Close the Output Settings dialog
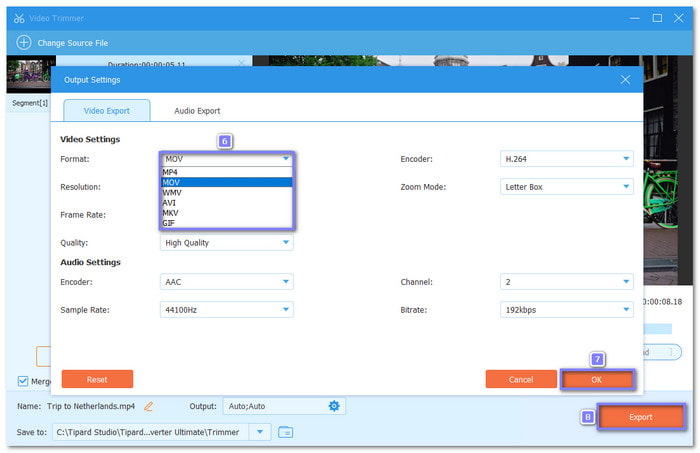The width and height of the screenshot is (700, 453). point(626,79)
